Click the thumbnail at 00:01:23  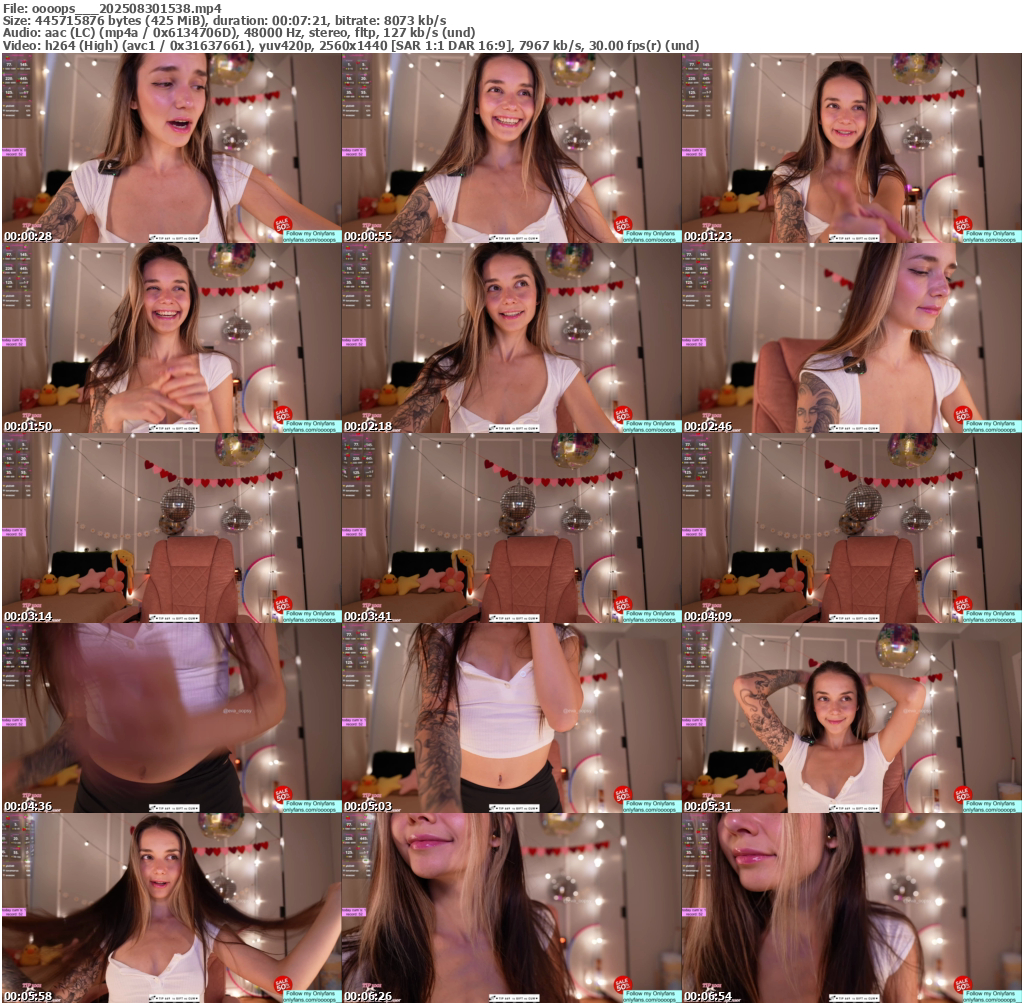(851, 147)
